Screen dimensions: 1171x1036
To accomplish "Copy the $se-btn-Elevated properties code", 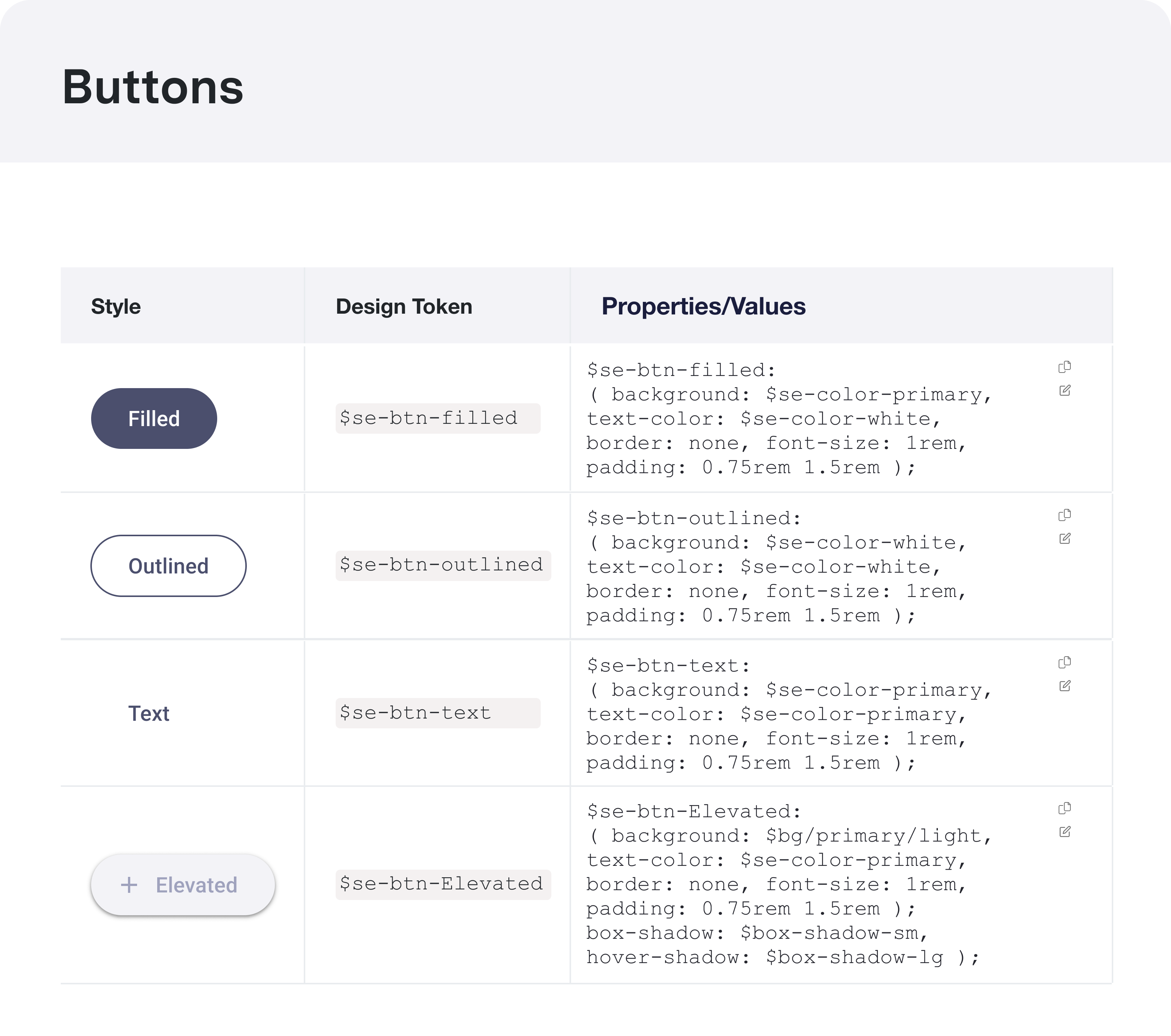I will click(x=1064, y=809).
